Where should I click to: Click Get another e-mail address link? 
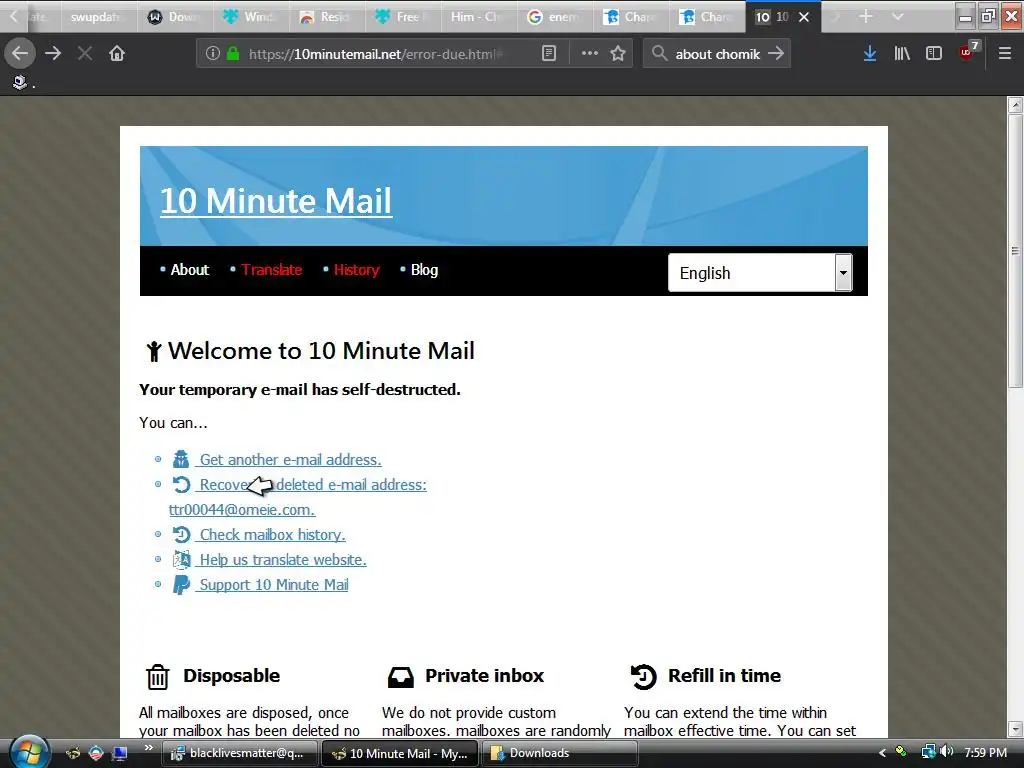pyautogui.click(x=290, y=460)
